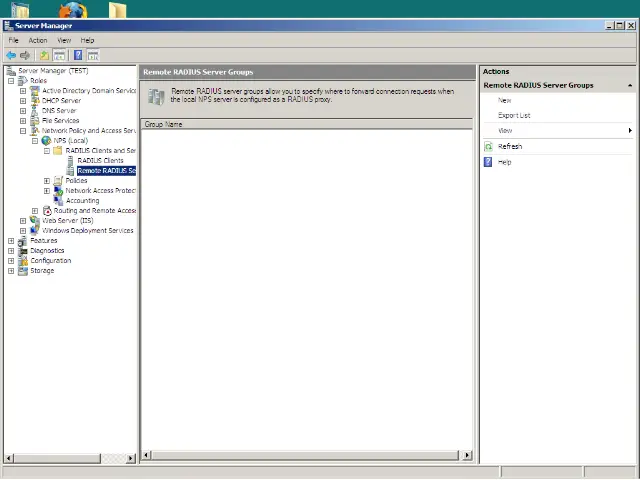Expand the Diagnostics node

tap(11, 251)
